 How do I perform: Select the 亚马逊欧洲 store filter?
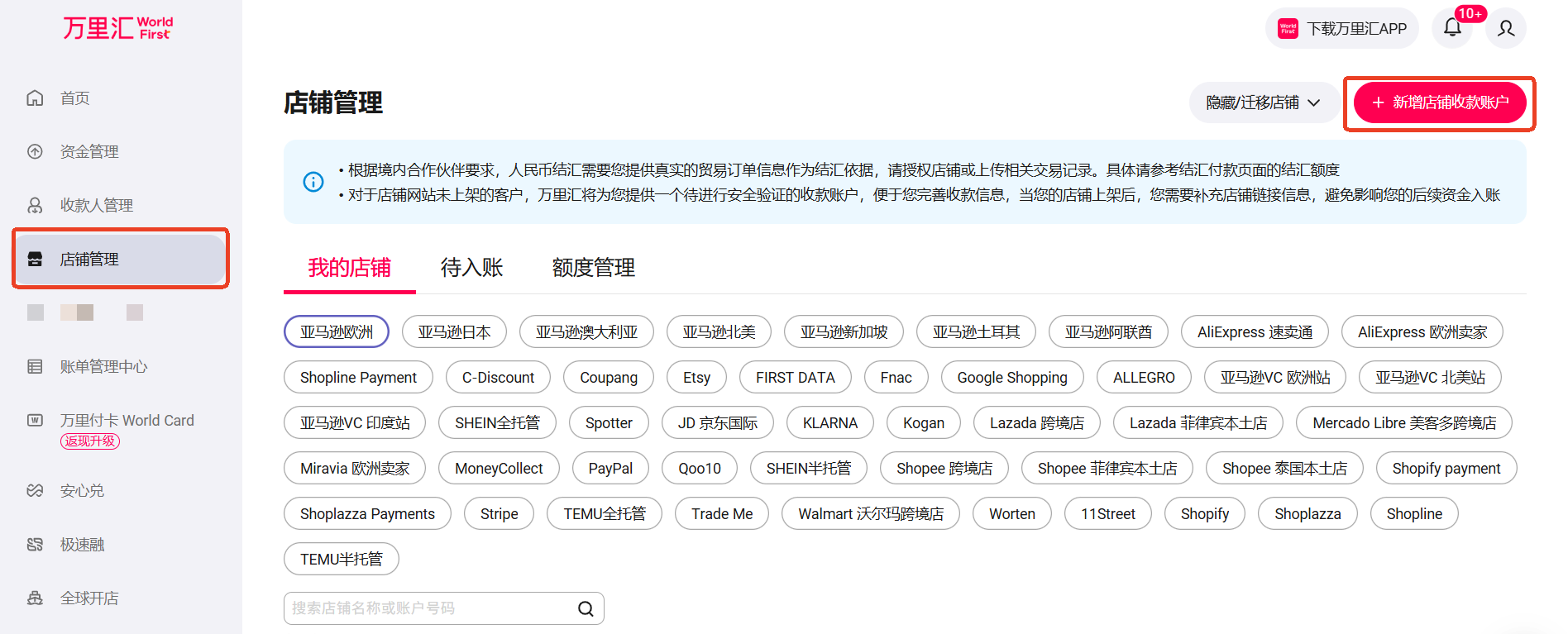(x=336, y=332)
